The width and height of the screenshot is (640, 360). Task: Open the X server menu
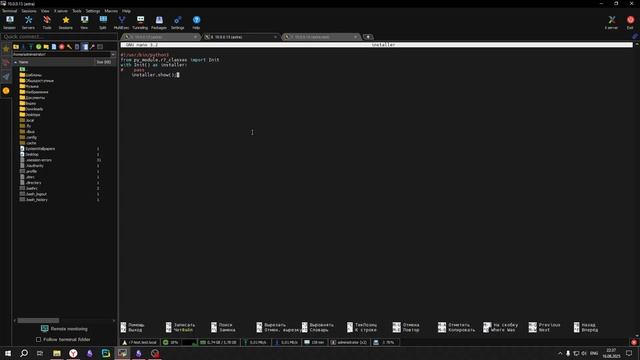click(x=61, y=11)
